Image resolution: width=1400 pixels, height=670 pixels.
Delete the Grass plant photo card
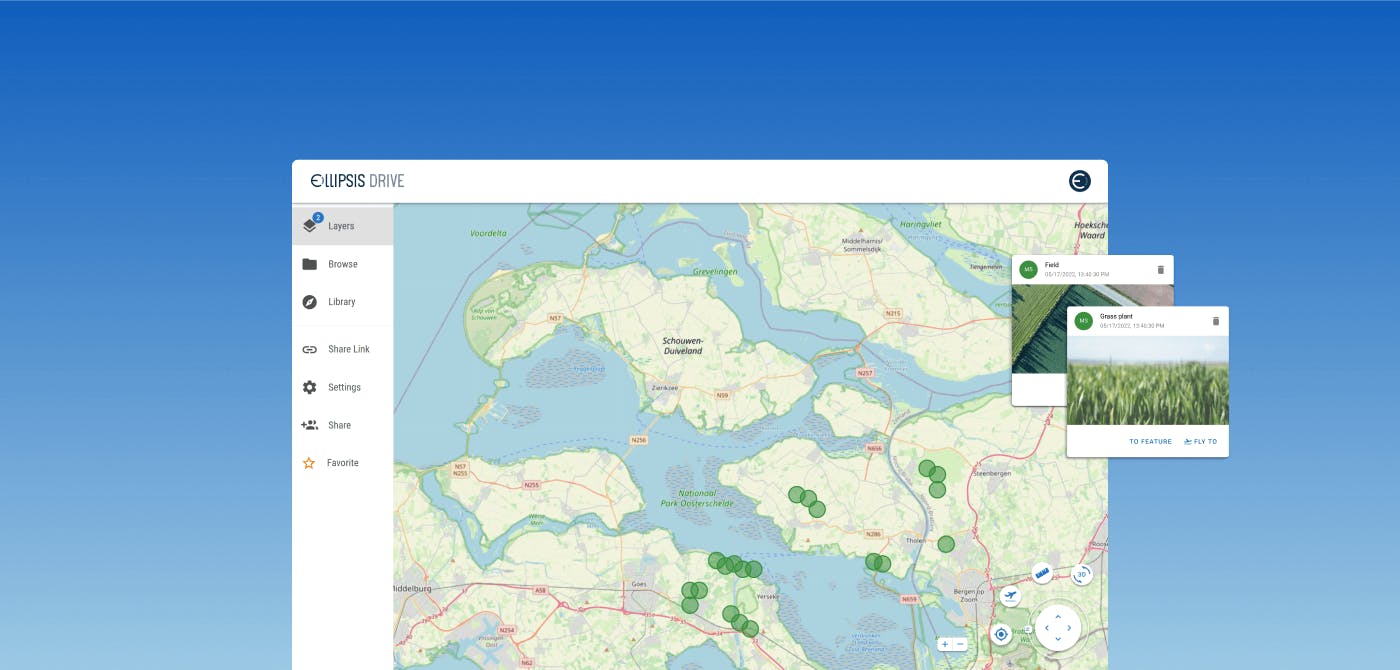tap(1216, 321)
